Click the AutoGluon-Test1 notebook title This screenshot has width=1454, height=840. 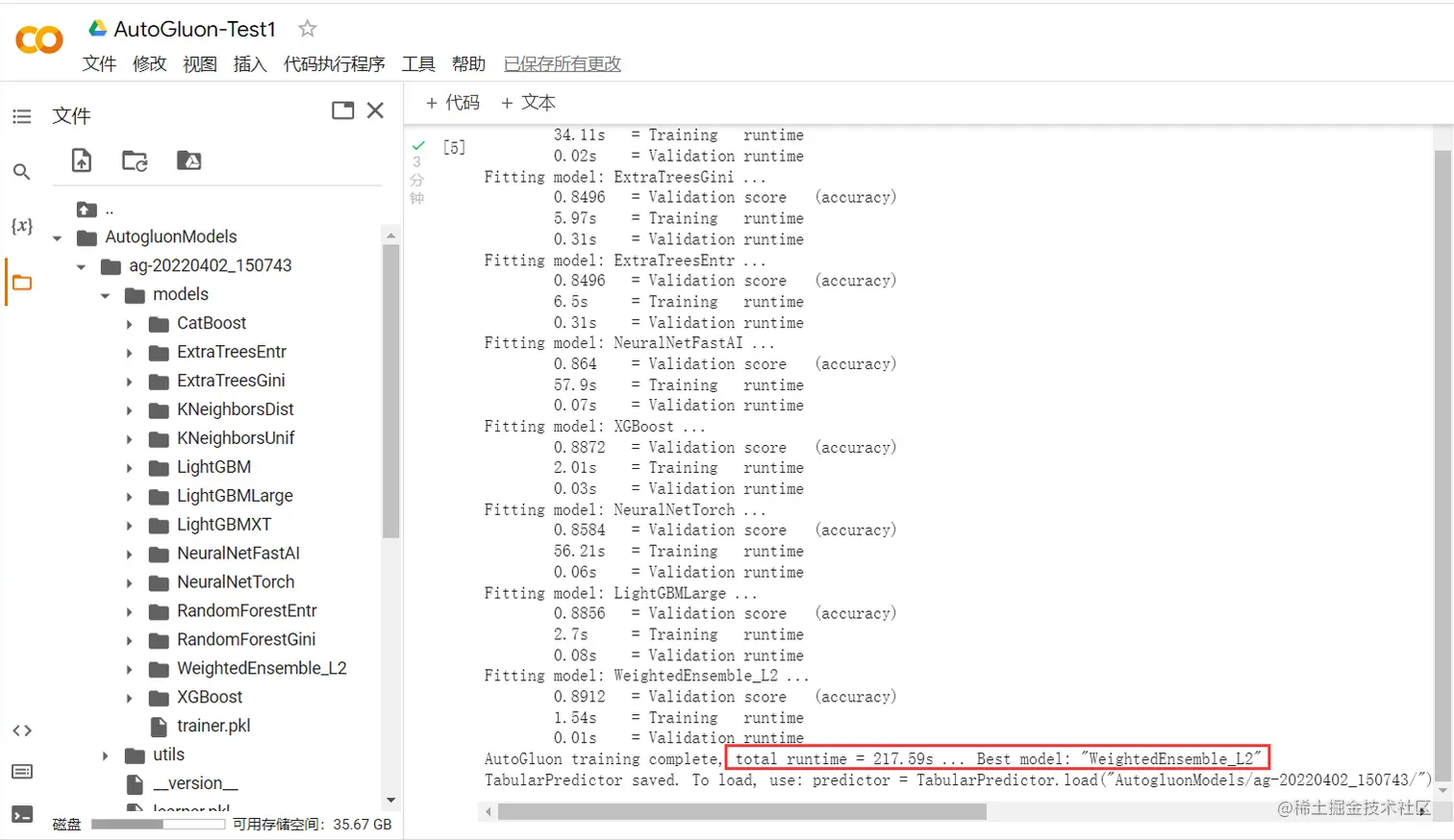pyautogui.click(x=195, y=29)
